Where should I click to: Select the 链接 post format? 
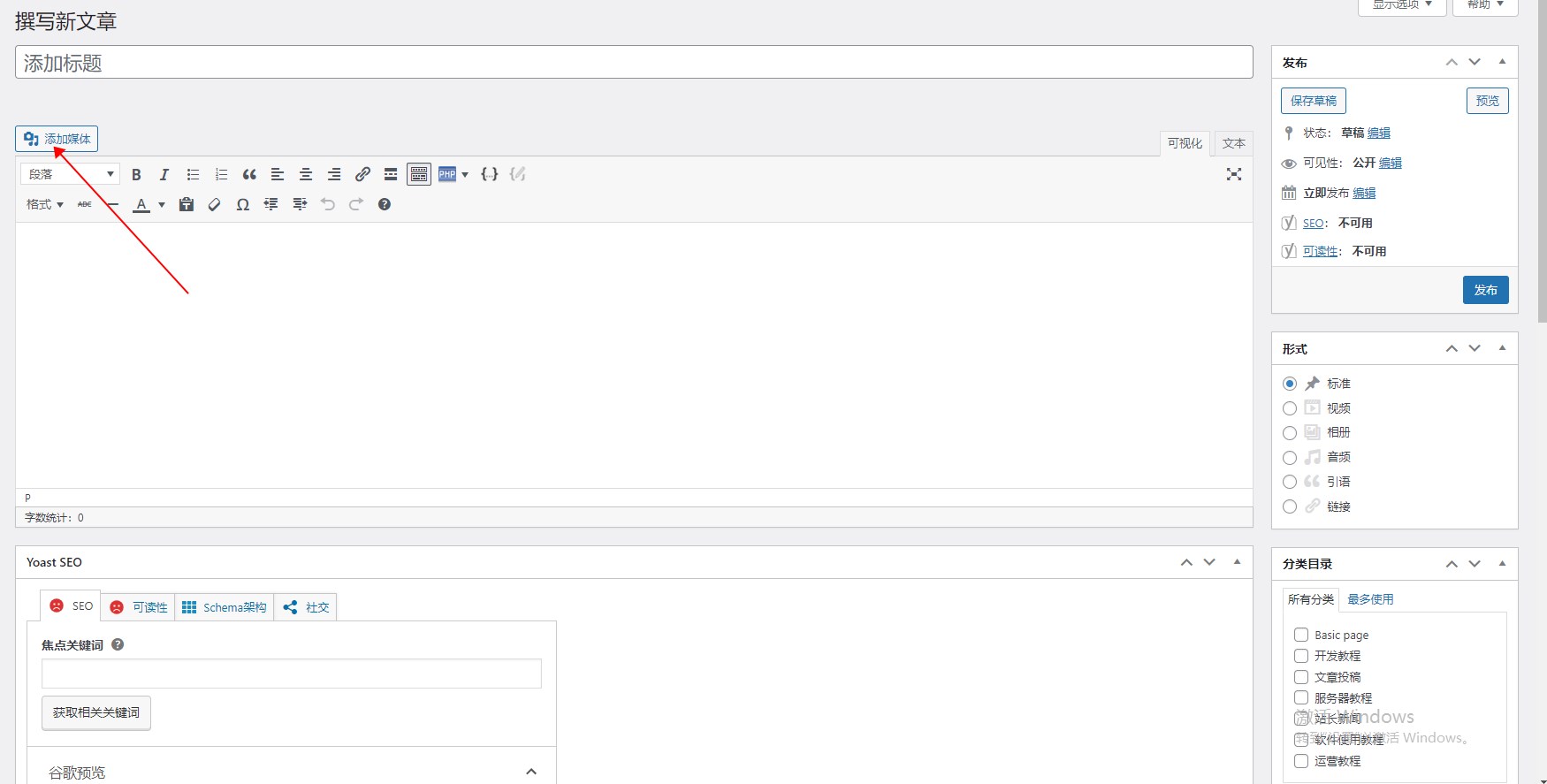pyautogui.click(x=1290, y=506)
